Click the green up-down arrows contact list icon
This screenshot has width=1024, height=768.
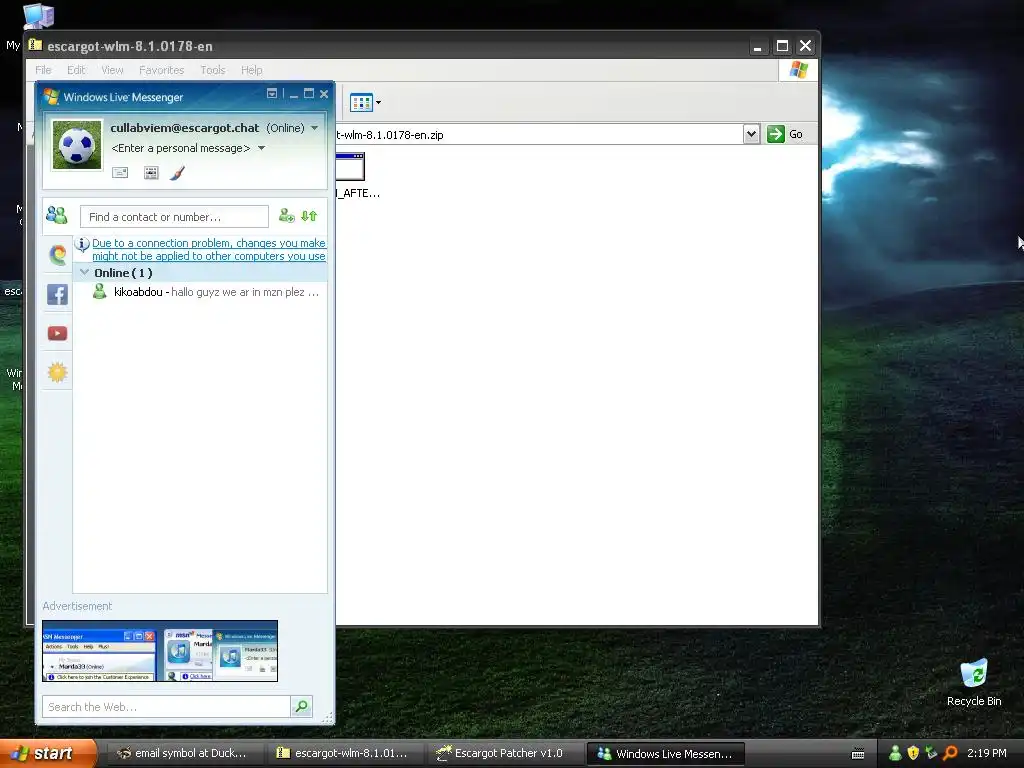[x=309, y=216]
